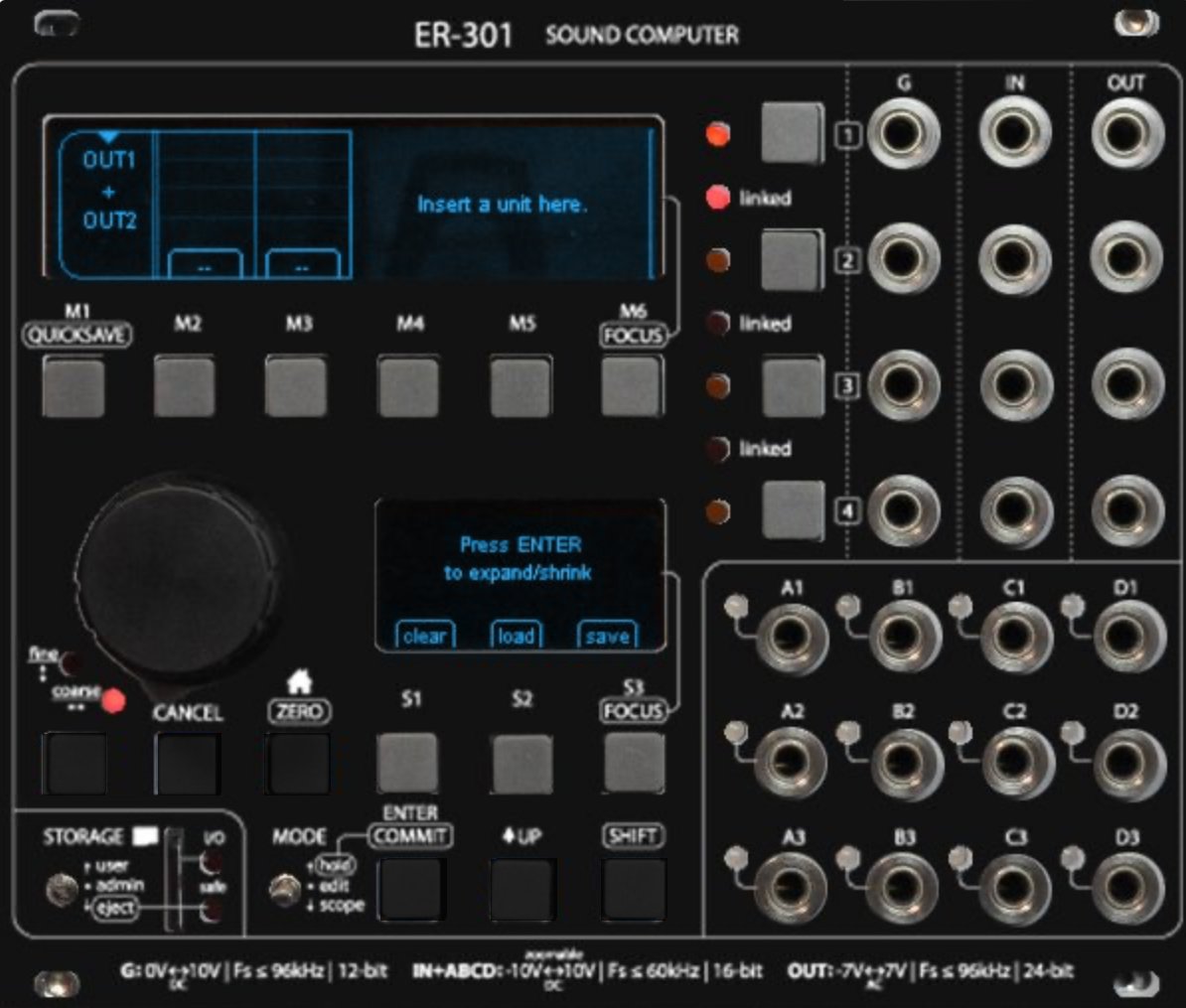This screenshot has height=1008, width=1186.
Task: Click the A1 input jack
Action: (x=792, y=638)
